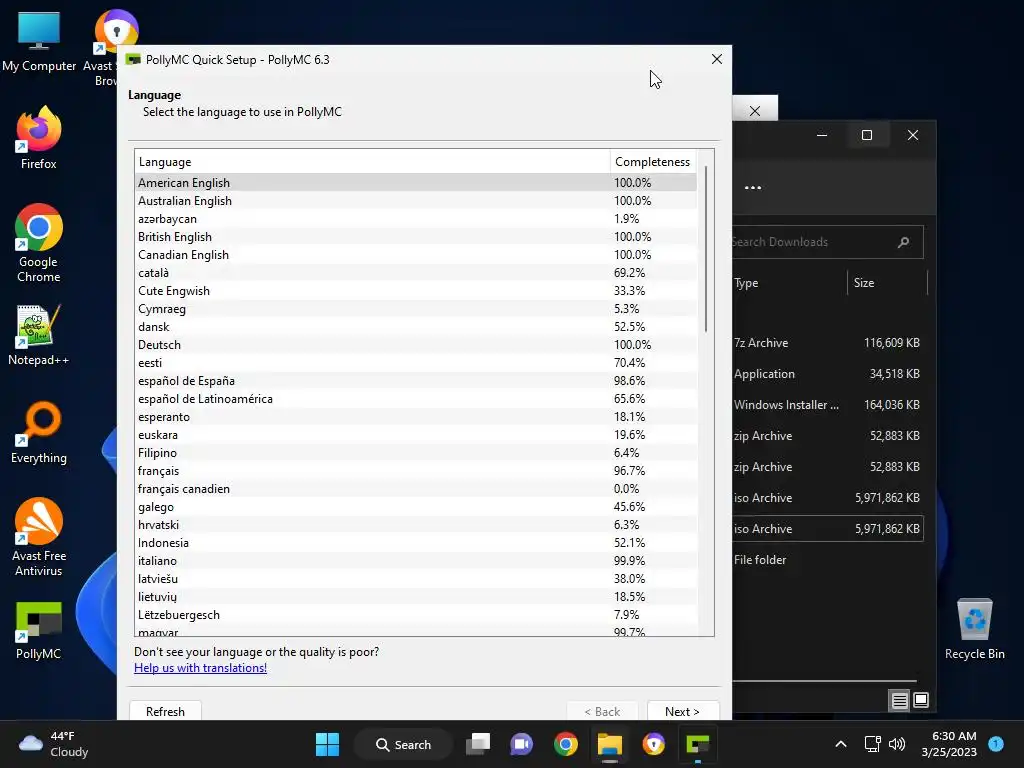Open Chat app in taskbar
Viewport: 1024px width, 768px height.
[x=521, y=744]
